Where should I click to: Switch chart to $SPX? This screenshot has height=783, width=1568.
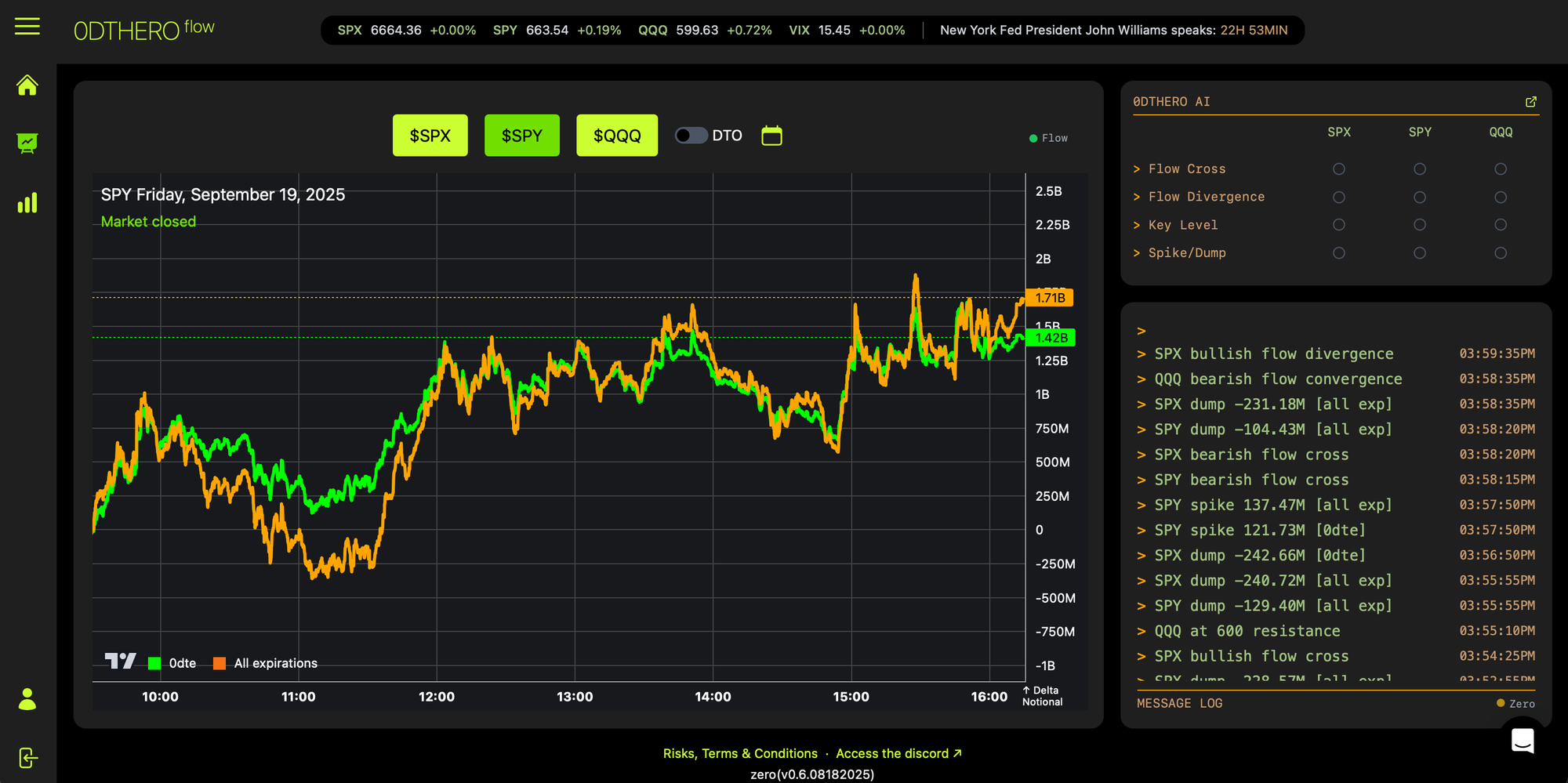(x=430, y=136)
